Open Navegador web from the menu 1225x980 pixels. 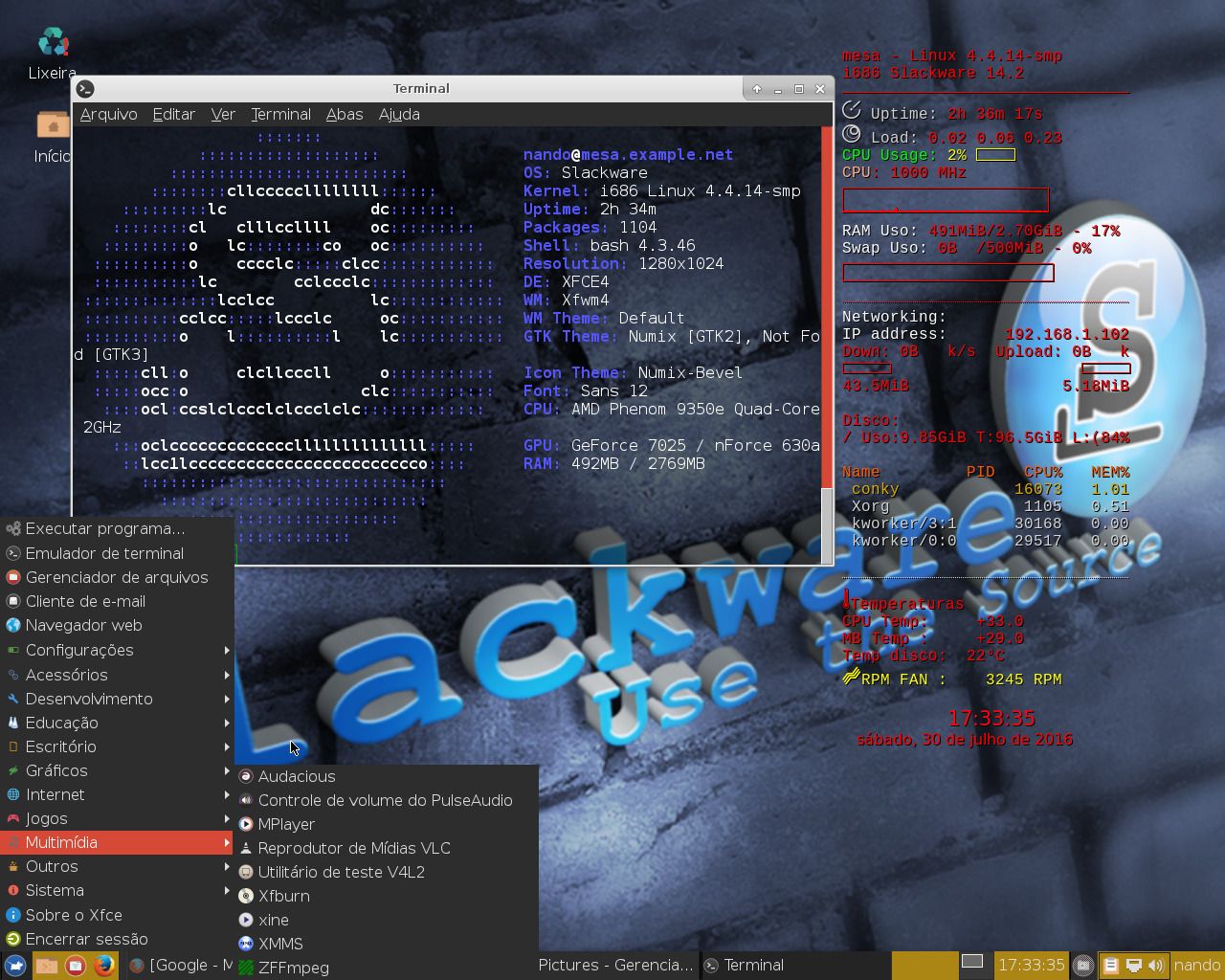tap(117, 625)
